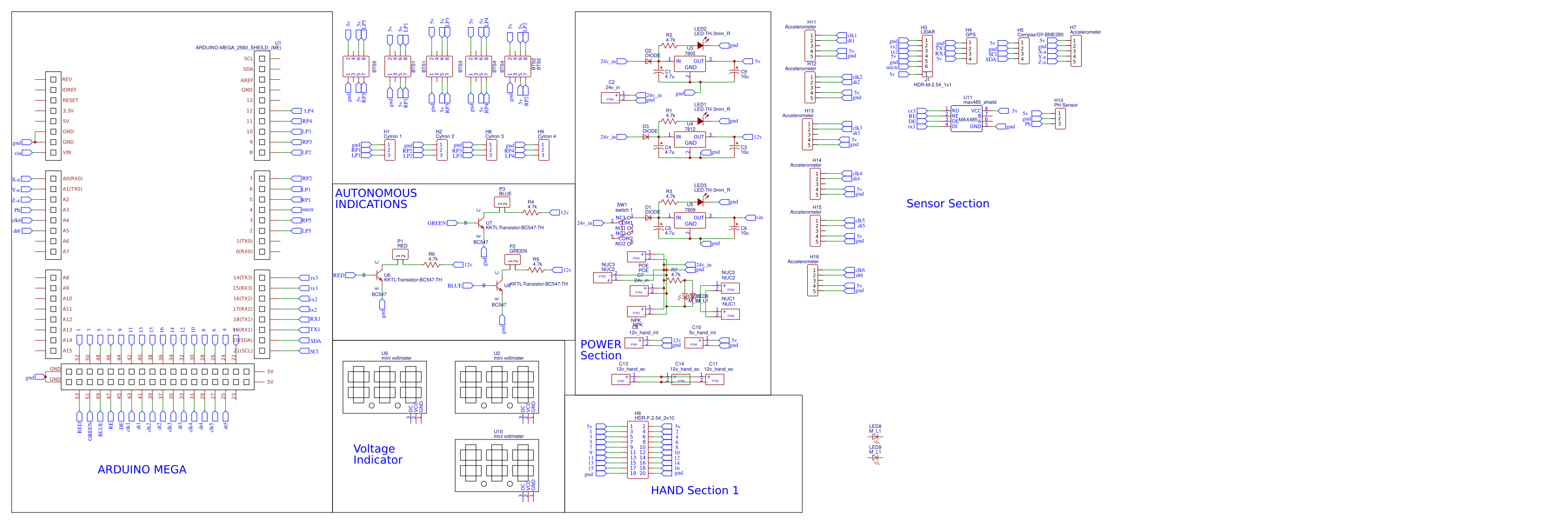
Task: Select the "HDR-M-2.54_1x1" J1 label
Action: click(x=932, y=84)
